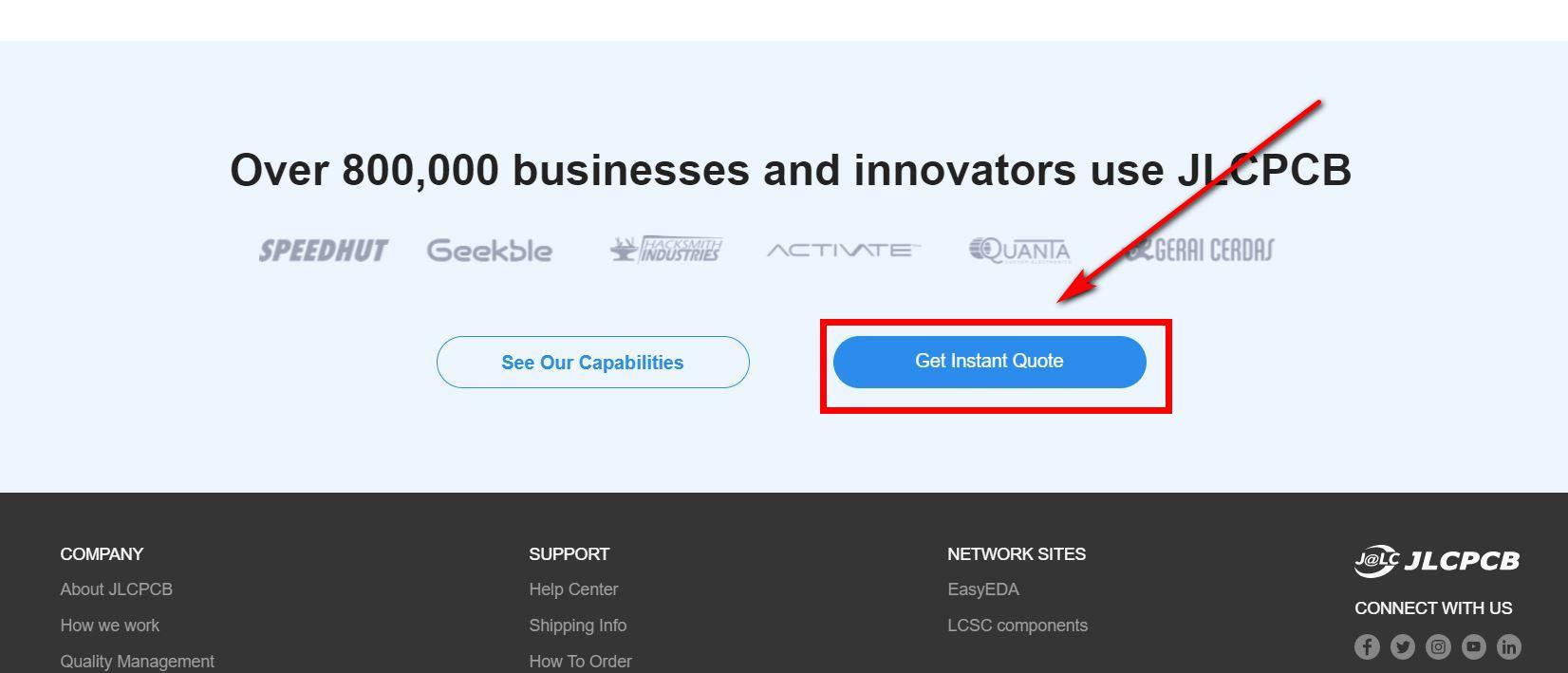This screenshot has width=1568, height=673.
Task: Click the Gerai Cerdas logo
Action: click(1199, 250)
